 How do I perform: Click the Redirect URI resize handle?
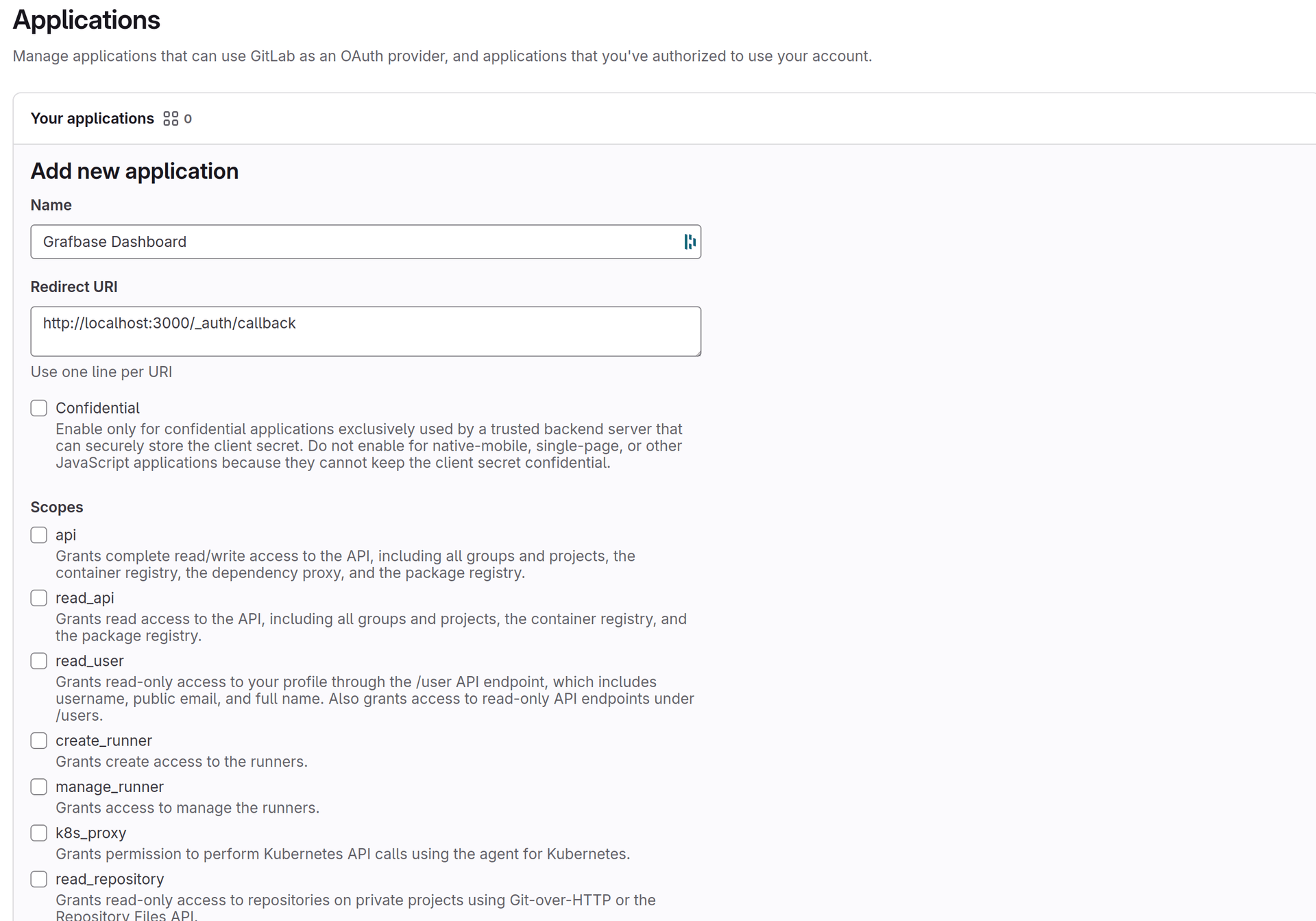pos(698,353)
